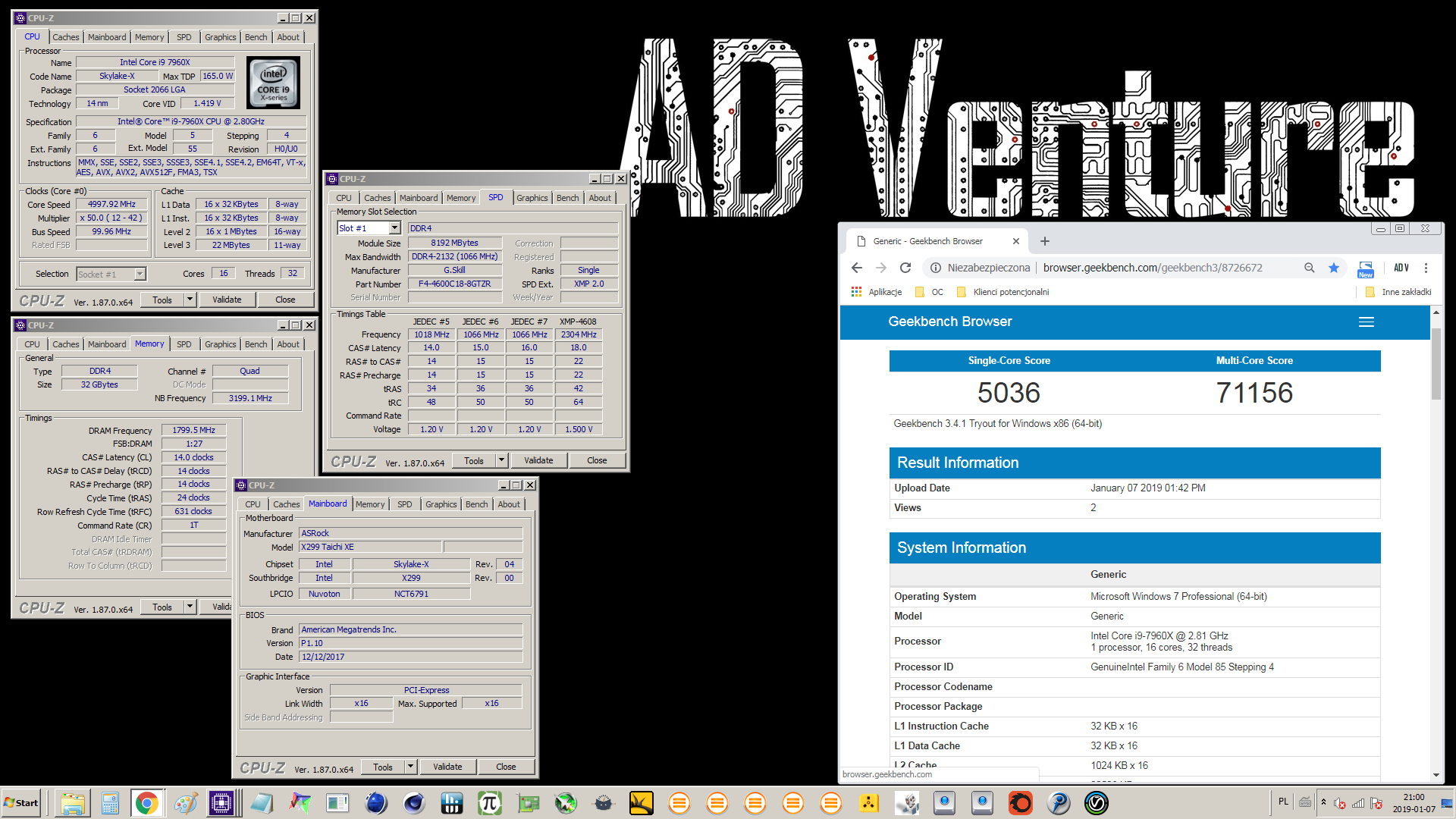Open Chrome's three-dot menu

[1426, 268]
